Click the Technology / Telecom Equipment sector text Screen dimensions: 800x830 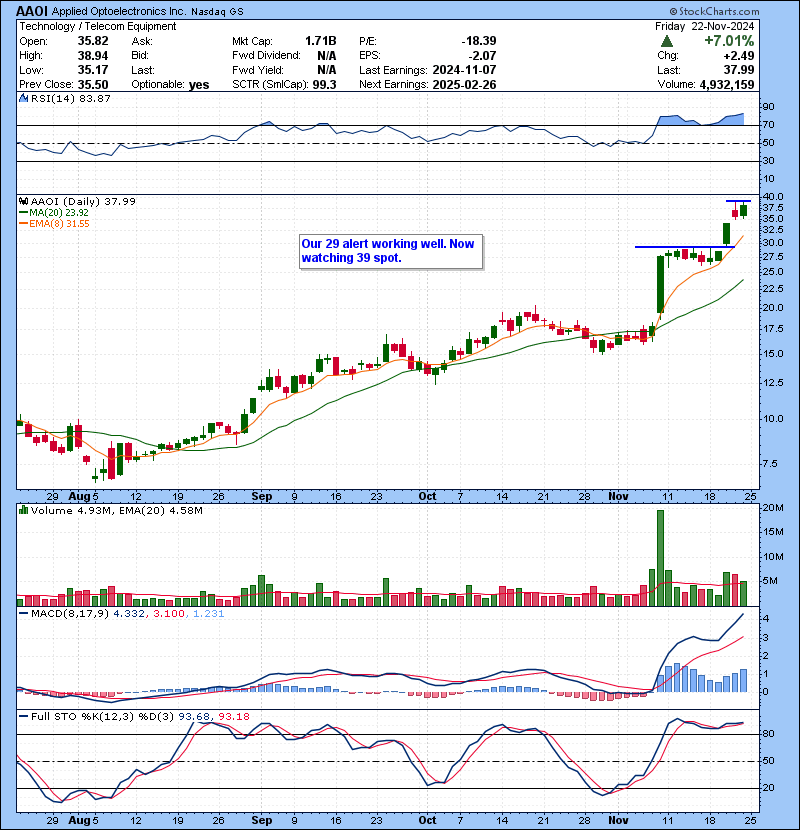pos(98,26)
